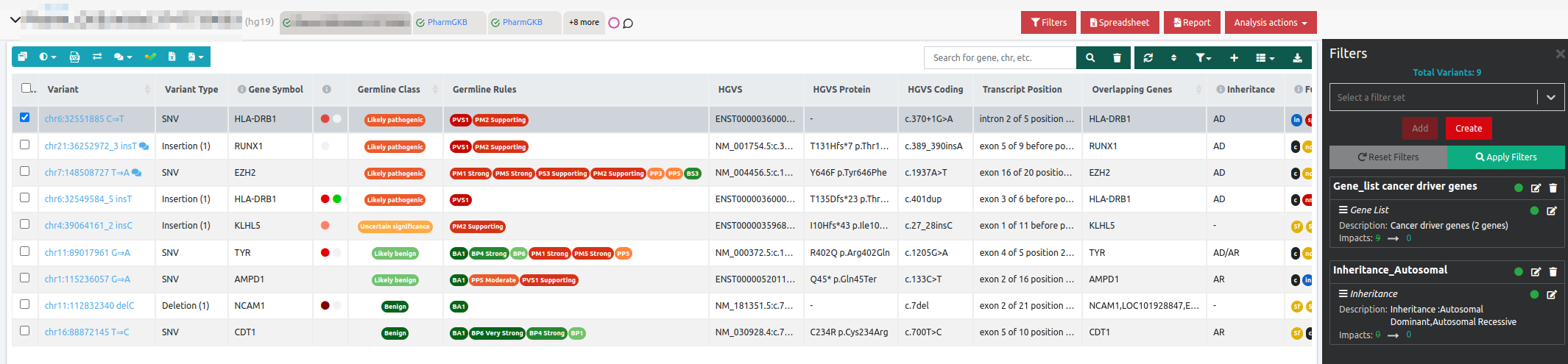Click in the gene search field
This screenshot has width=1568, height=364.
(x=1000, y=57)
